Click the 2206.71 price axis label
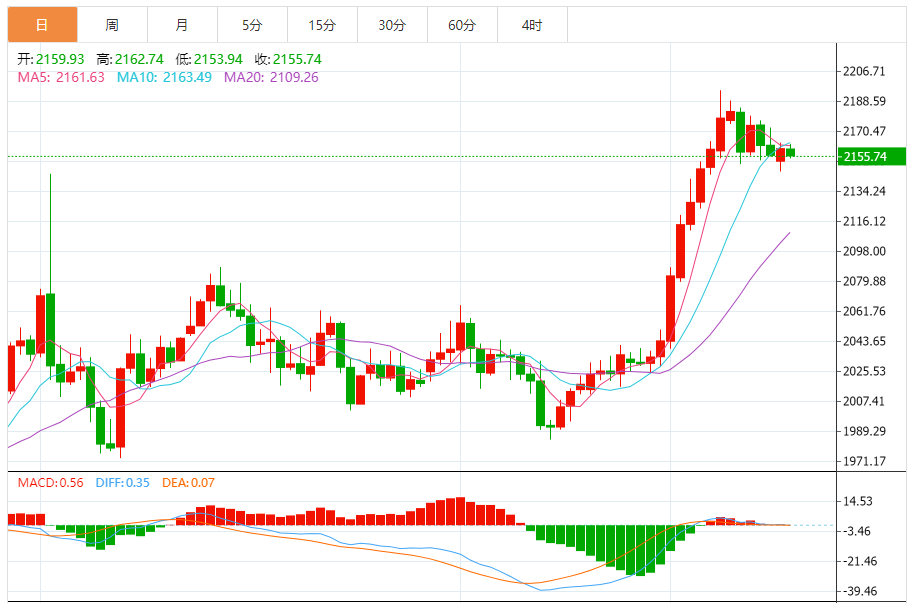Image resolution: width=914 pixels, height=603 pixels. tap(864, 71)
